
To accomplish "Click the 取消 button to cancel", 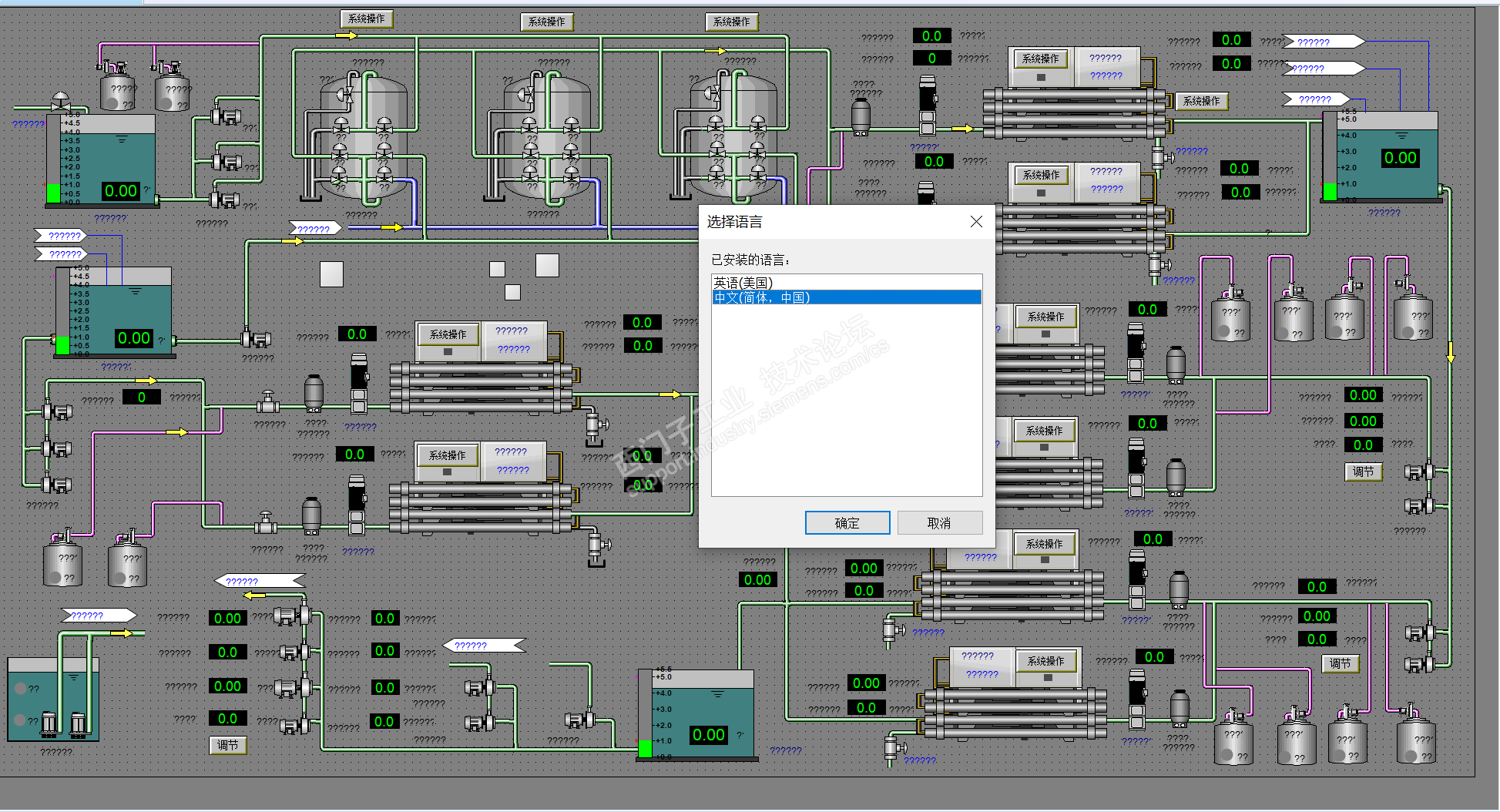I will coord(939,523).
